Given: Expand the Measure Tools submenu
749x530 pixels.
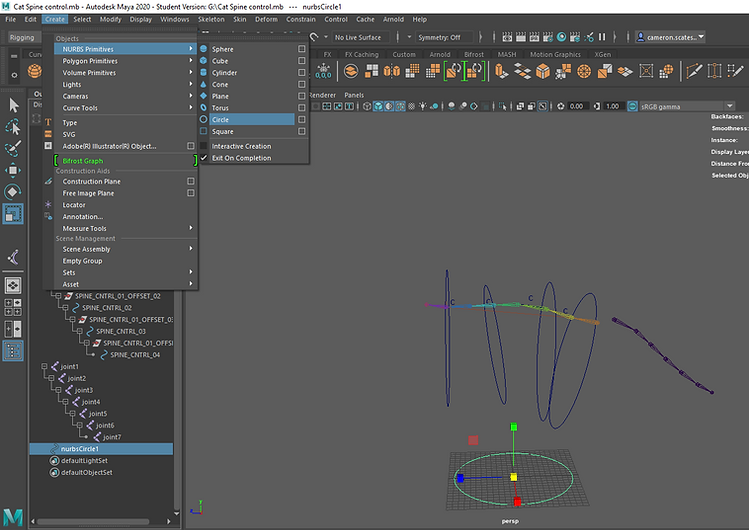Looking at the screenshot, I should tap(125, 228).
